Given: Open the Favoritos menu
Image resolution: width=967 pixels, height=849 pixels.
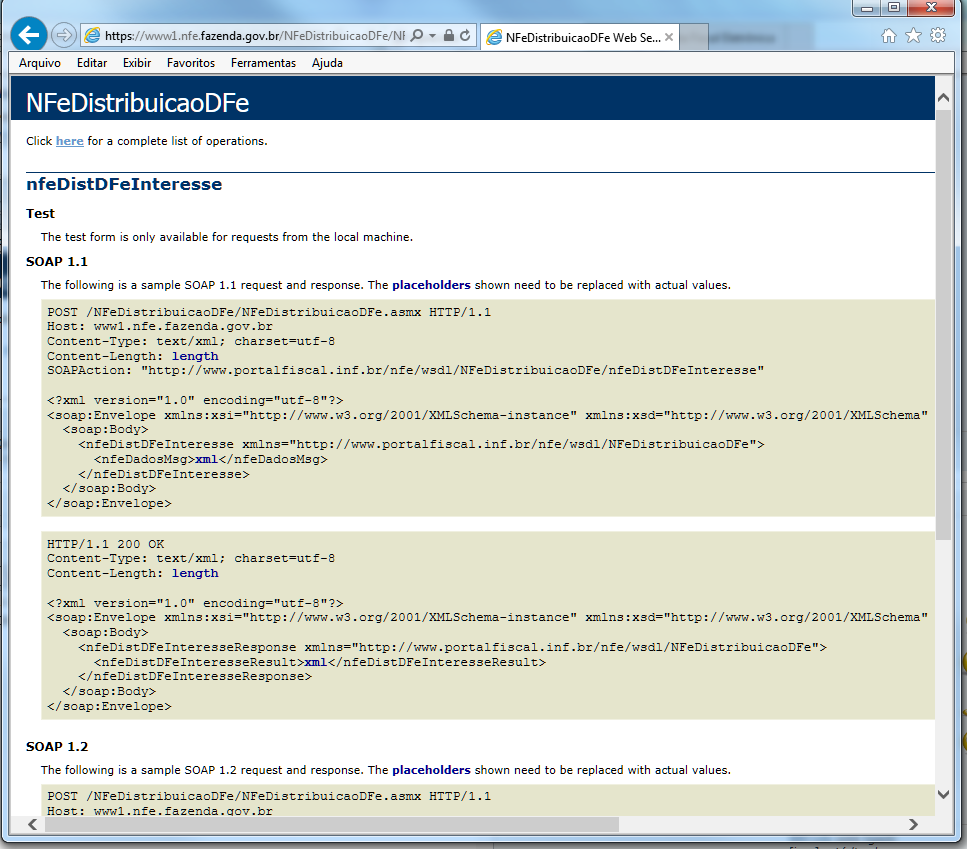Looking at the screenshot, I should point(191,63).
